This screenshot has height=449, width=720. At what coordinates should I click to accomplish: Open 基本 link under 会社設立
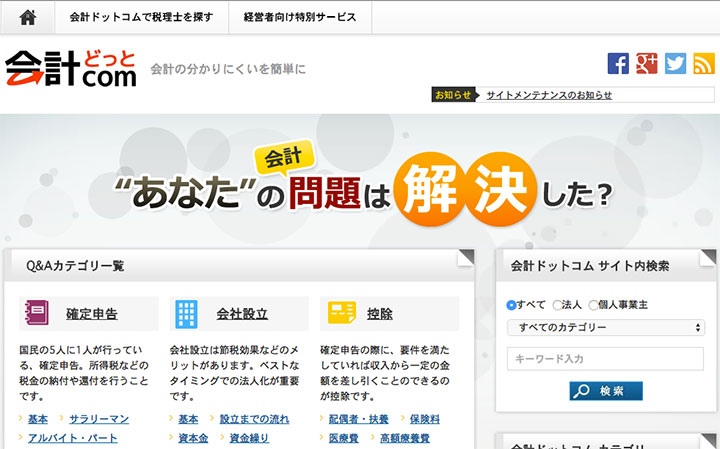coord(188,419)
